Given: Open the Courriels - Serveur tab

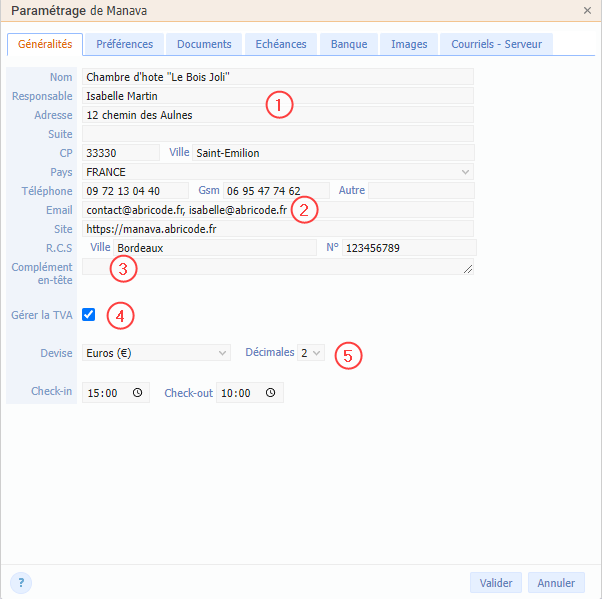Looking at the screenshot, I should point(496,44).
